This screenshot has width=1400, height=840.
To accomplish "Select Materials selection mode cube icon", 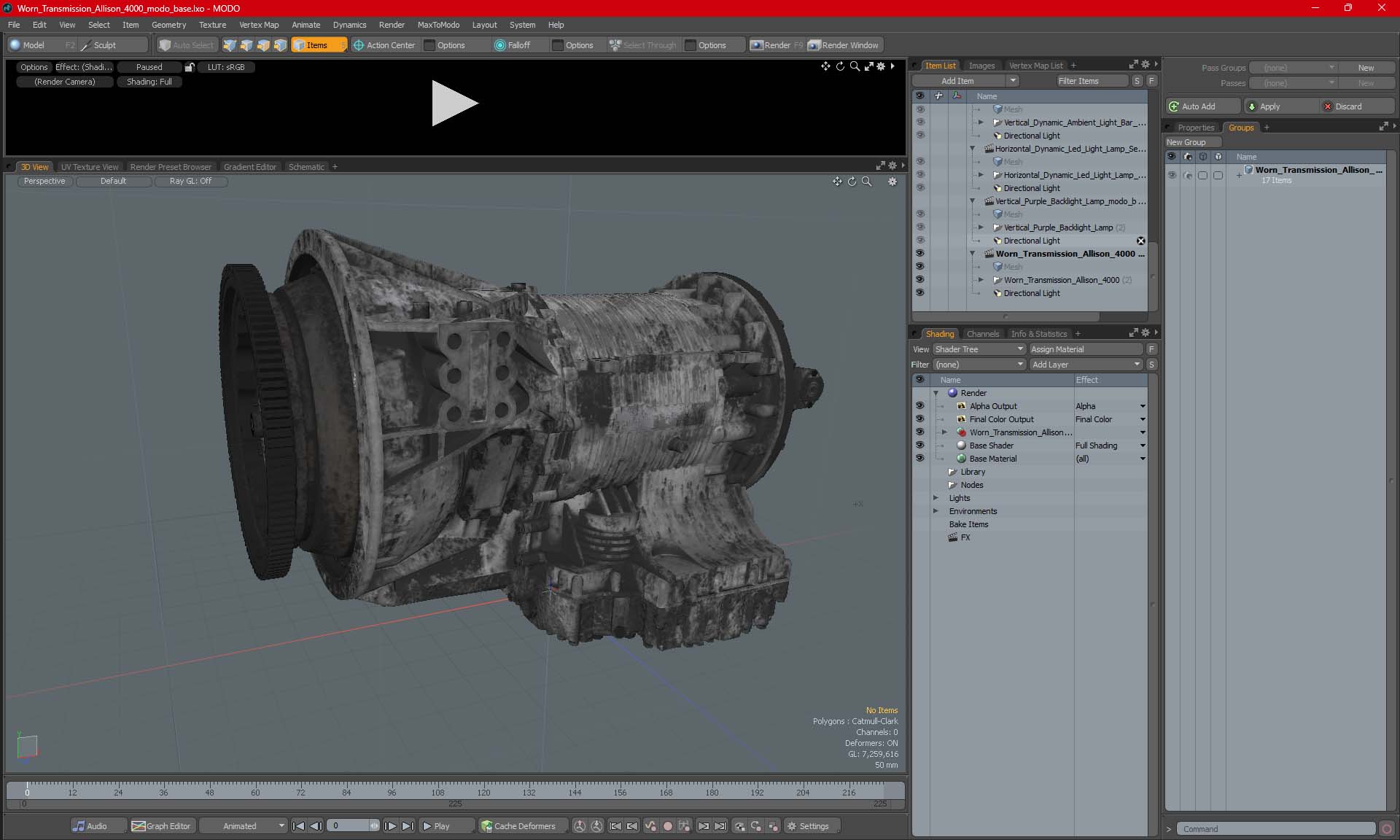I will [280, 45].
